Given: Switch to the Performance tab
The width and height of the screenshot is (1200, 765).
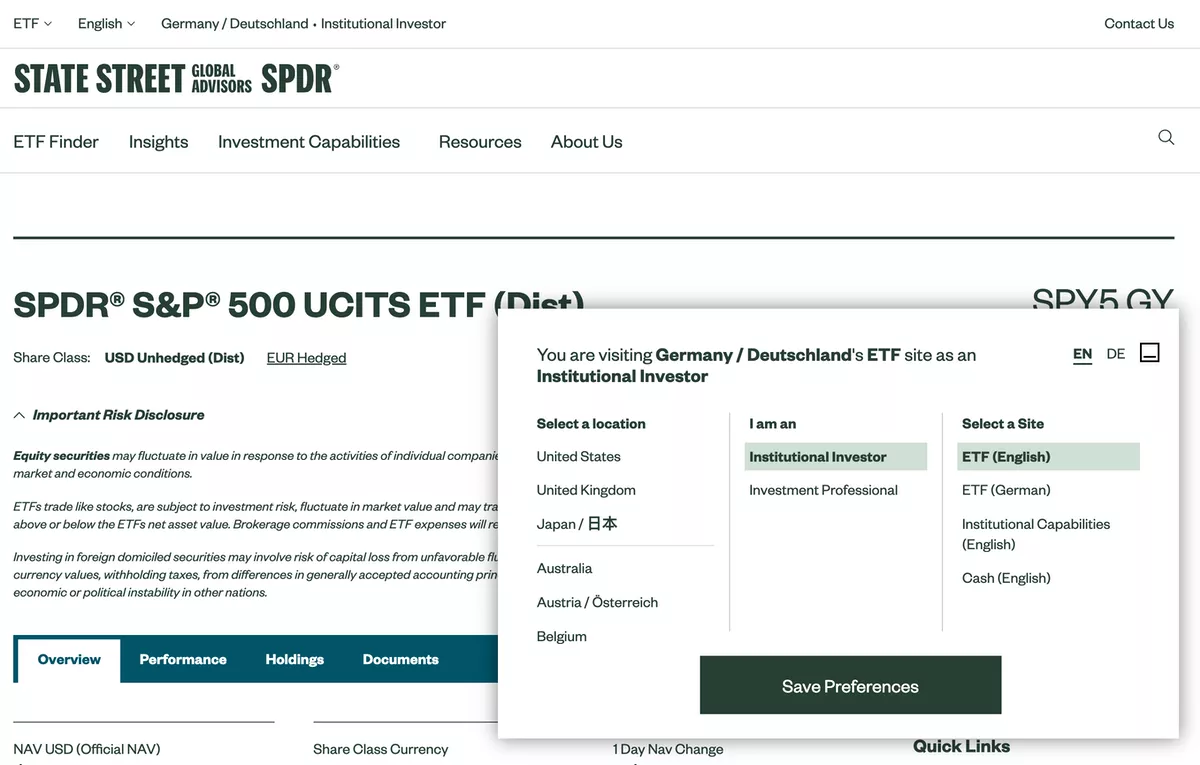Looking at the screenshot, I should click(183, 660).
